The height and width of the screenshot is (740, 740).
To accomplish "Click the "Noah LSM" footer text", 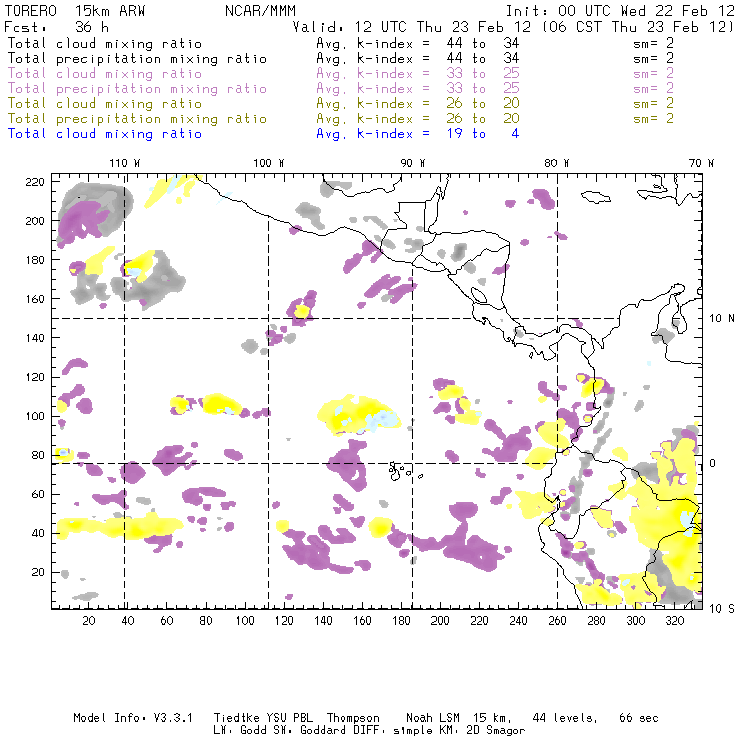I will pyautogui.click(x=432, y=718).
